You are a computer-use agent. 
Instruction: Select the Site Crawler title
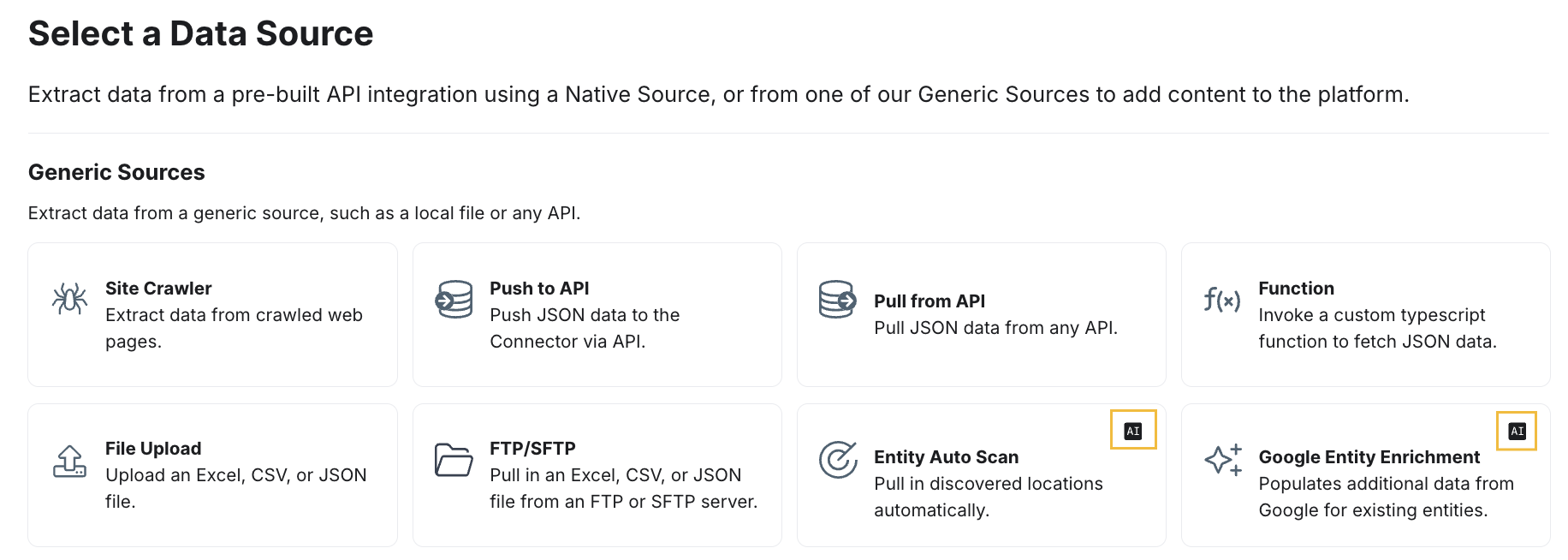pos(158,289)
